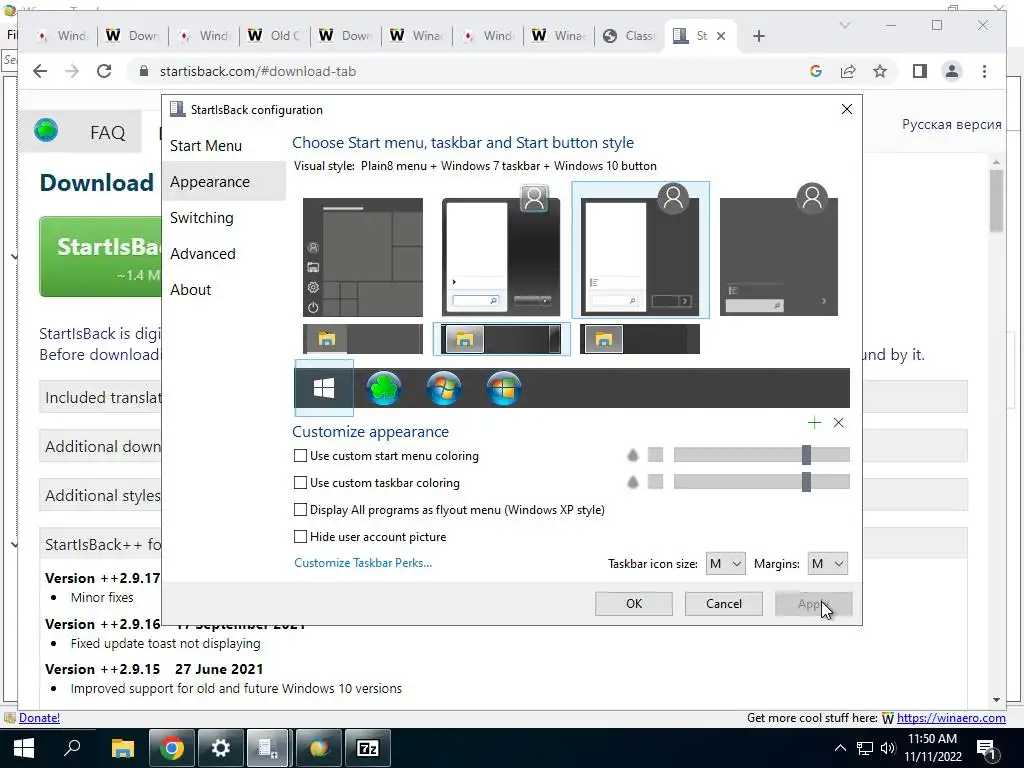Viewport: 1024px width, 768px height.
Task: Bookmark this page with the star icon
Action: coord(880,71)
